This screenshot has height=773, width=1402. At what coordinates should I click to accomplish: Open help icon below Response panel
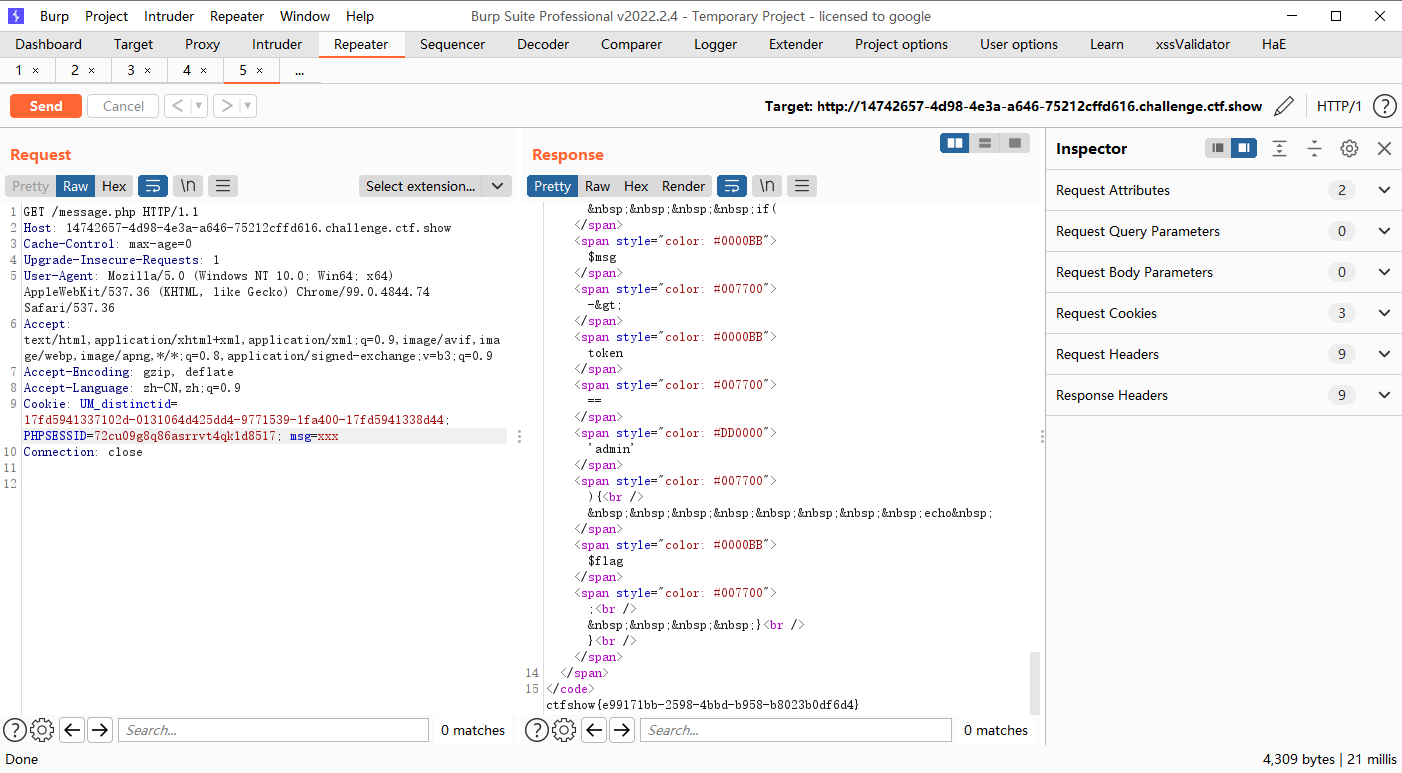(537, 730)
